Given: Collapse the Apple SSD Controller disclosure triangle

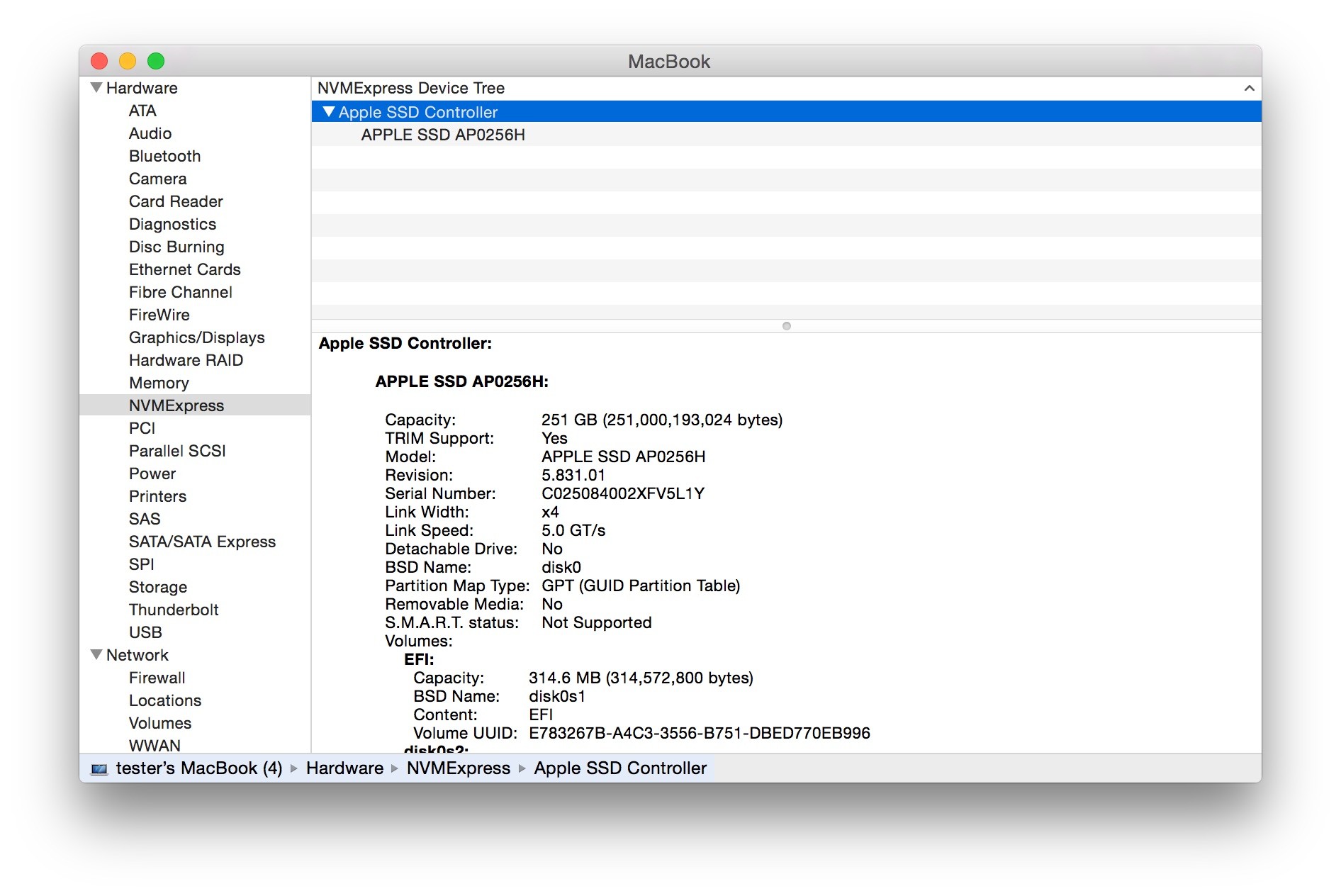Looking at the screenshot, I should coord(328,112).
